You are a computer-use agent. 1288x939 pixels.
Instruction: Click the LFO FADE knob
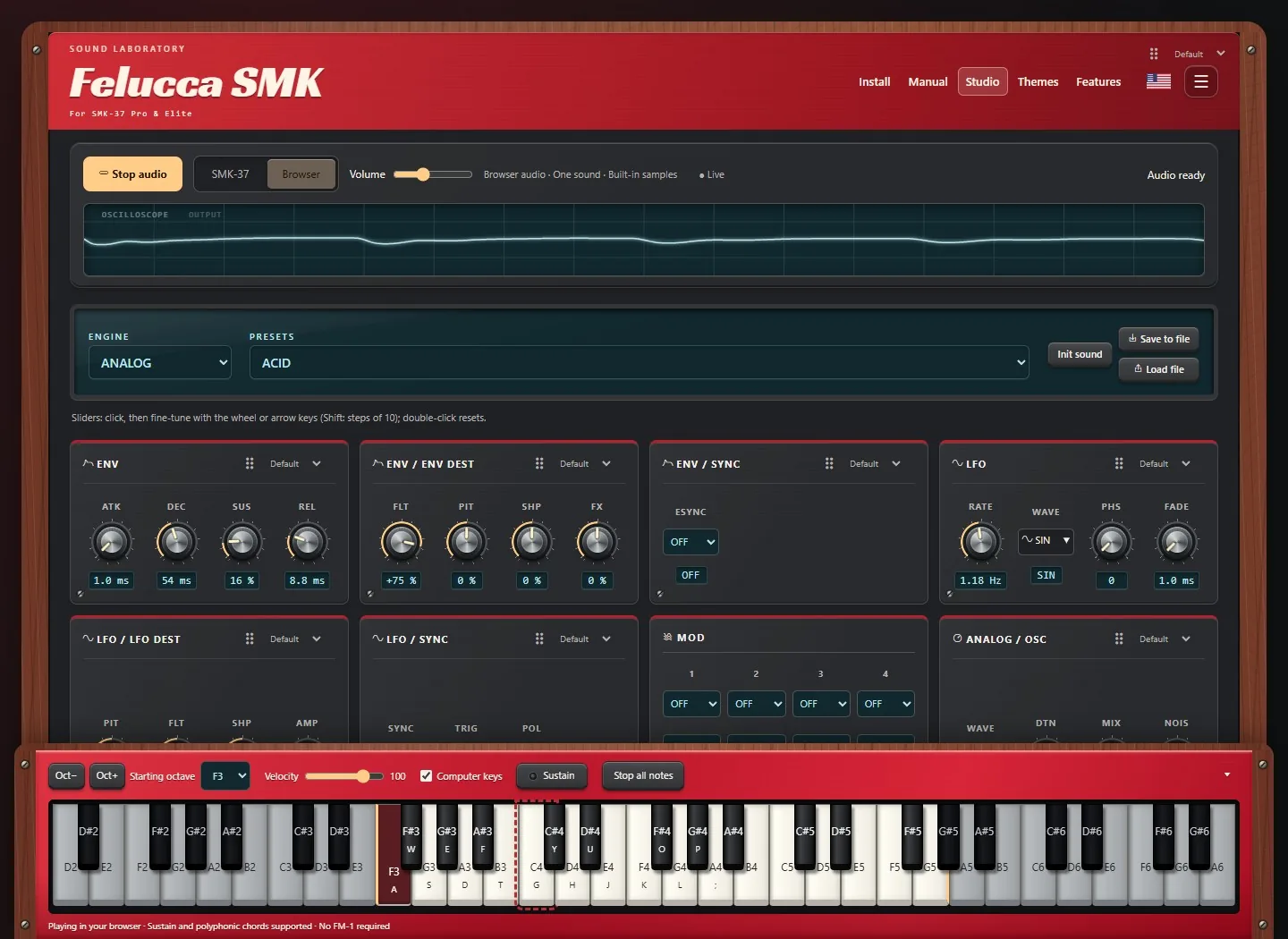click(1176, 541)
